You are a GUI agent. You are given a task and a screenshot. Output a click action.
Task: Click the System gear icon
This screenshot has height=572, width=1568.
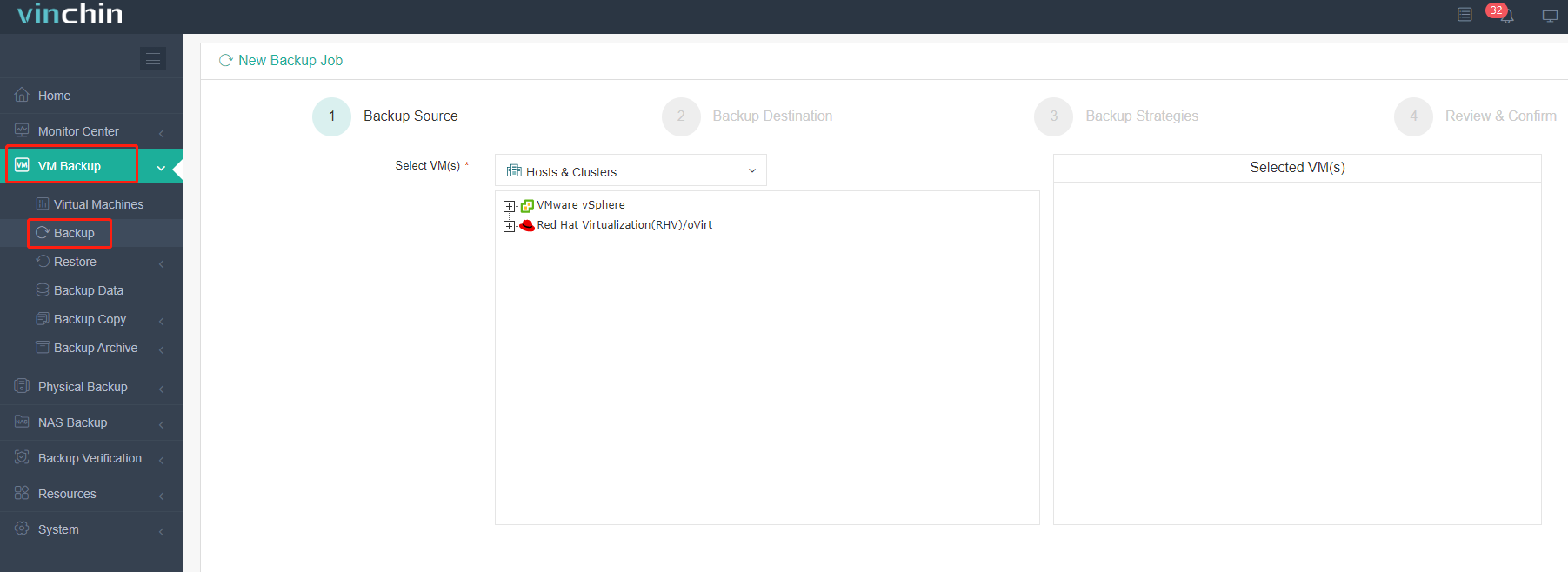pos(22,529)
